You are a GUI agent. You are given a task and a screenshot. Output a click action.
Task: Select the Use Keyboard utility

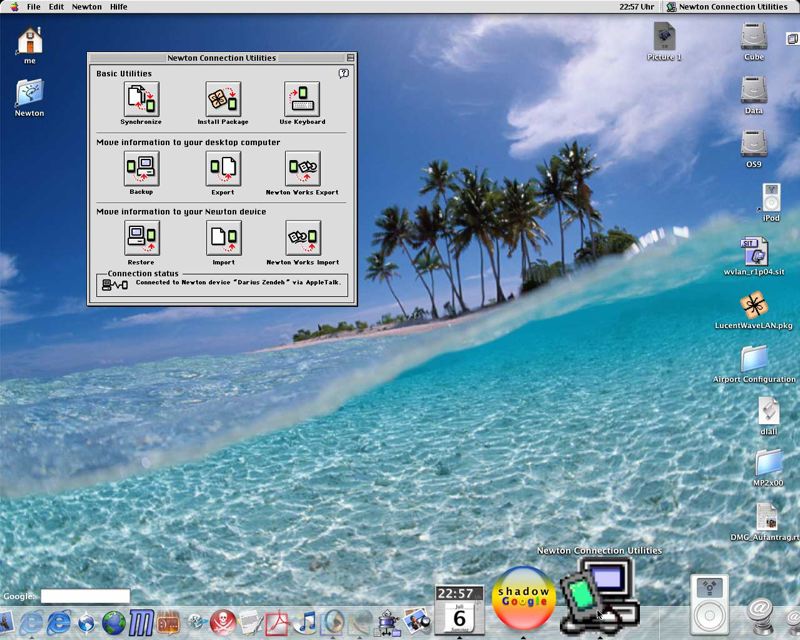[302, 99]
